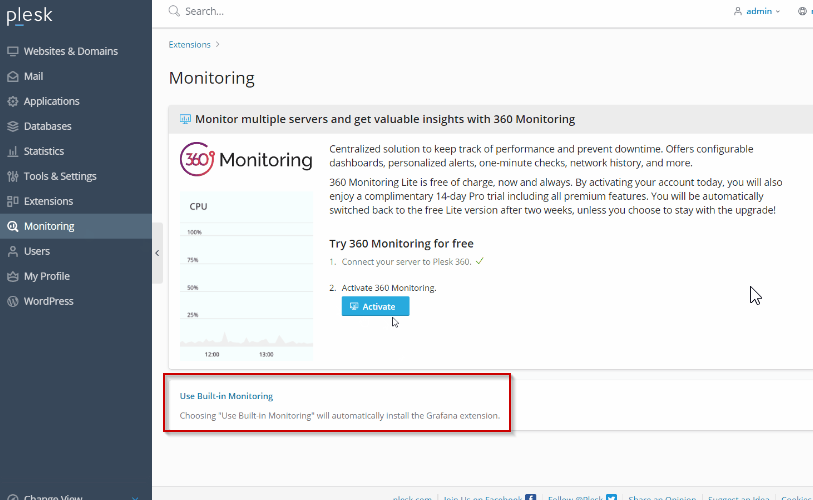Click the Activate 360 Monitoring button

[375, 307]
